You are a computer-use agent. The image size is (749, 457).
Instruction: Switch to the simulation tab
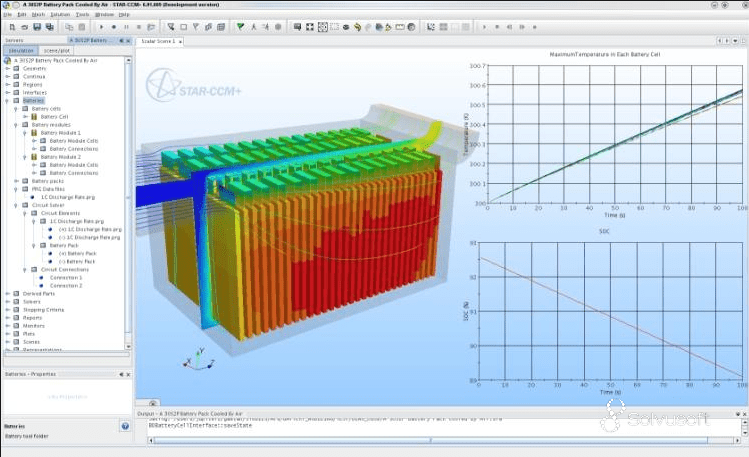pos(21,50)
